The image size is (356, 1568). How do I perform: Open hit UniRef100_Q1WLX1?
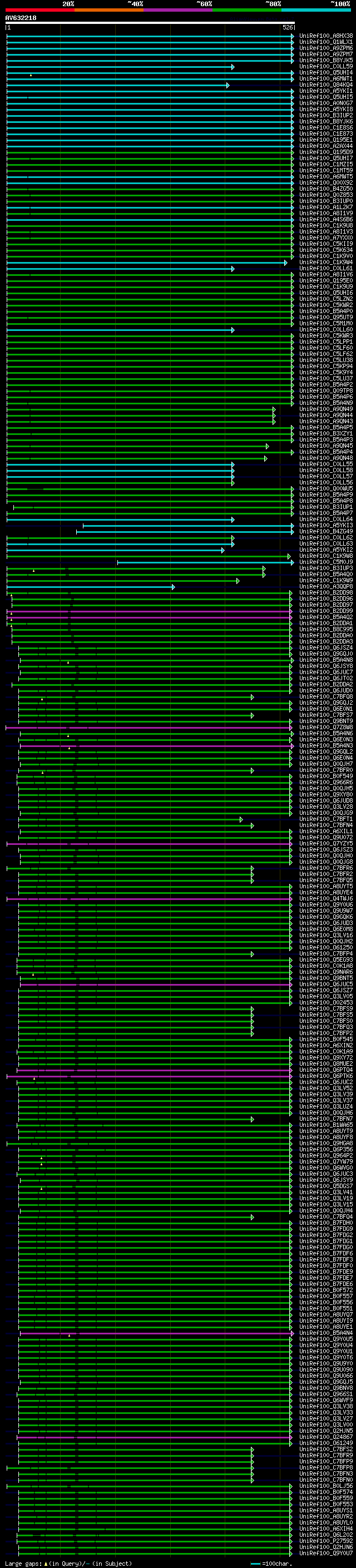[x=325, y=42]
